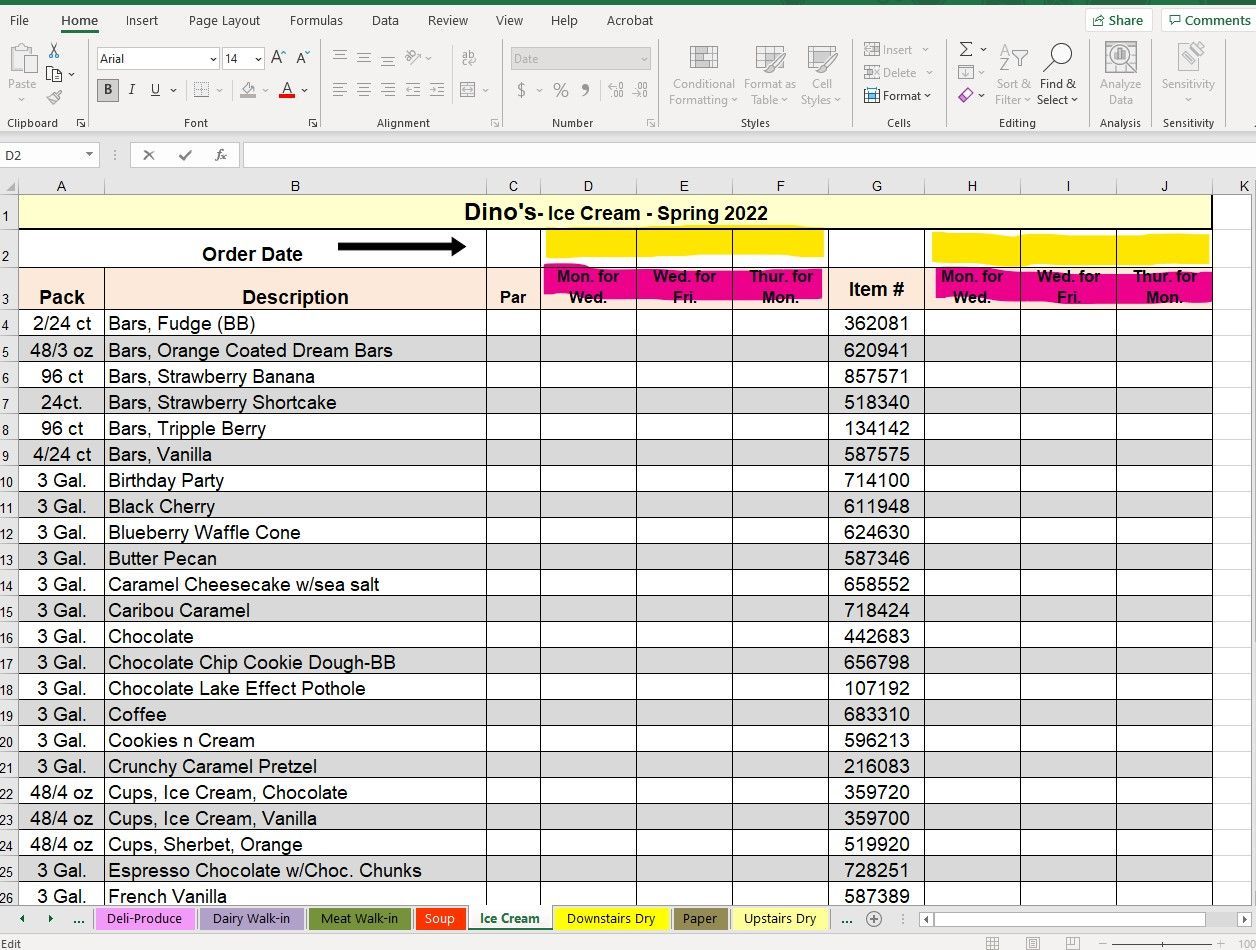Click the Decrease Decimal icon
The image size is (1256, 950).
(641, 90)
